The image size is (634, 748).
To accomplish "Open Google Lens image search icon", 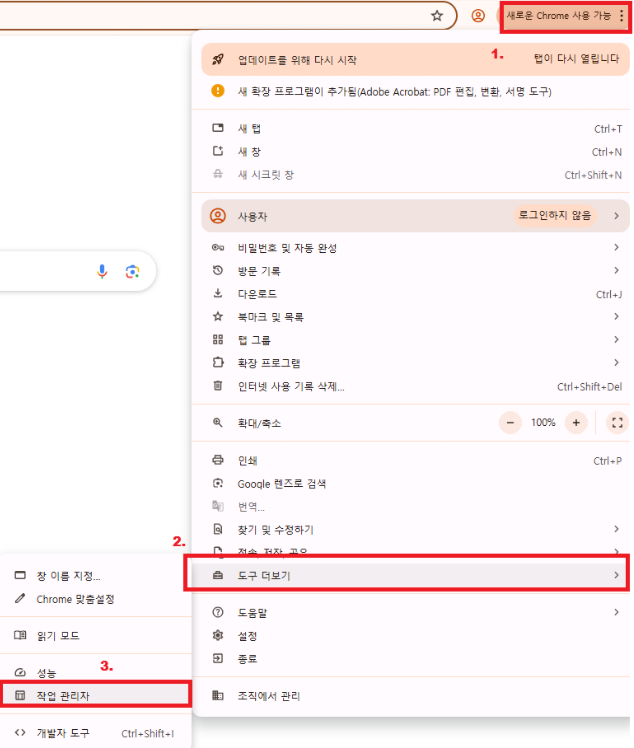I will click(x=132, y=271).
